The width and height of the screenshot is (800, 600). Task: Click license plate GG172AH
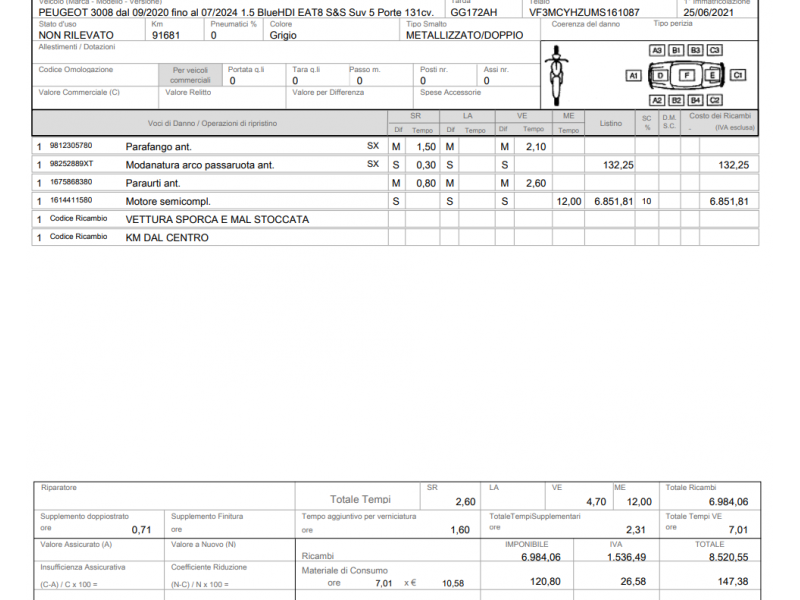click(x=473, y=12)
